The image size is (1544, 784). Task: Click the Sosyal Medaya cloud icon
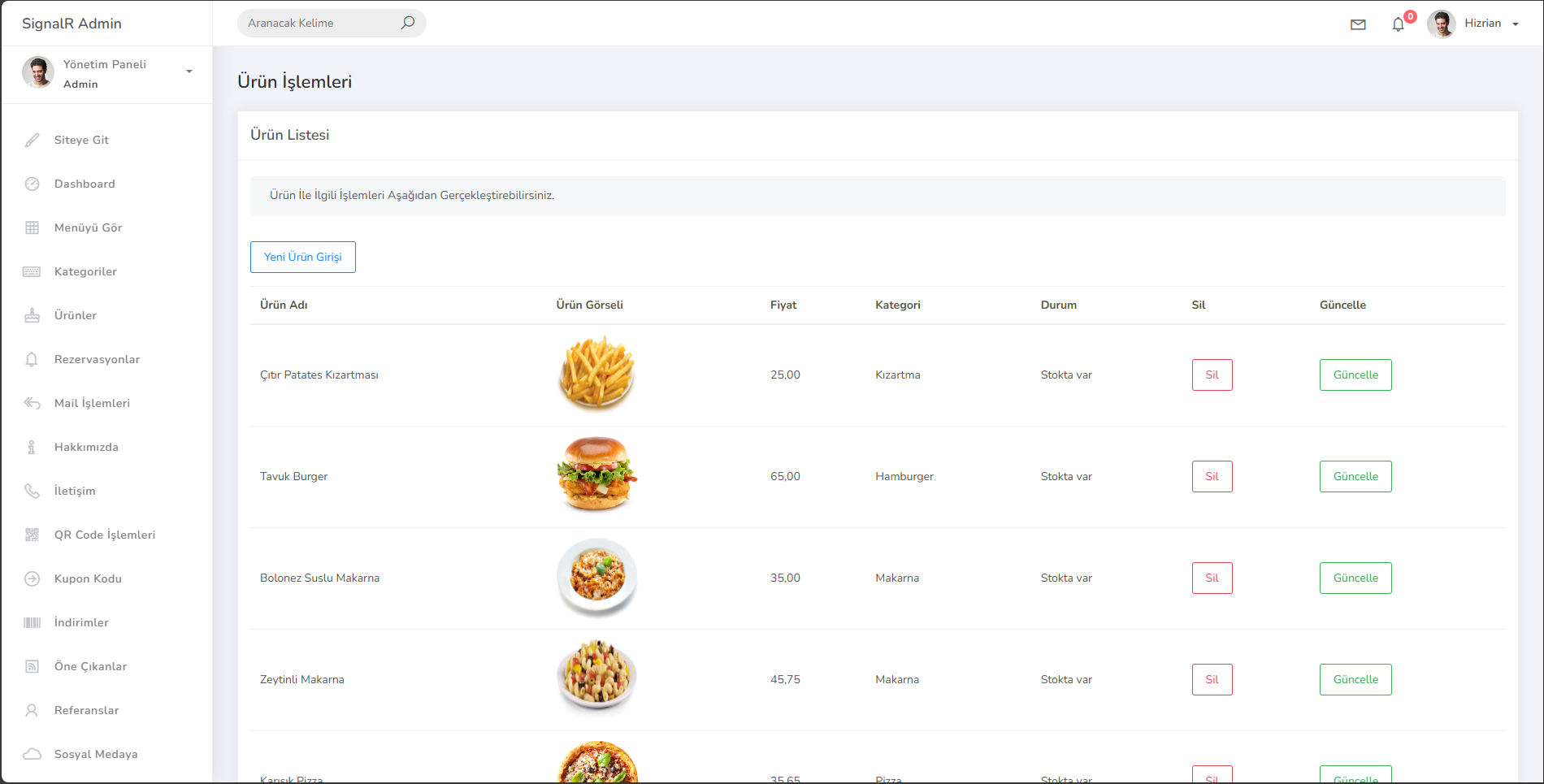[32, 754]
